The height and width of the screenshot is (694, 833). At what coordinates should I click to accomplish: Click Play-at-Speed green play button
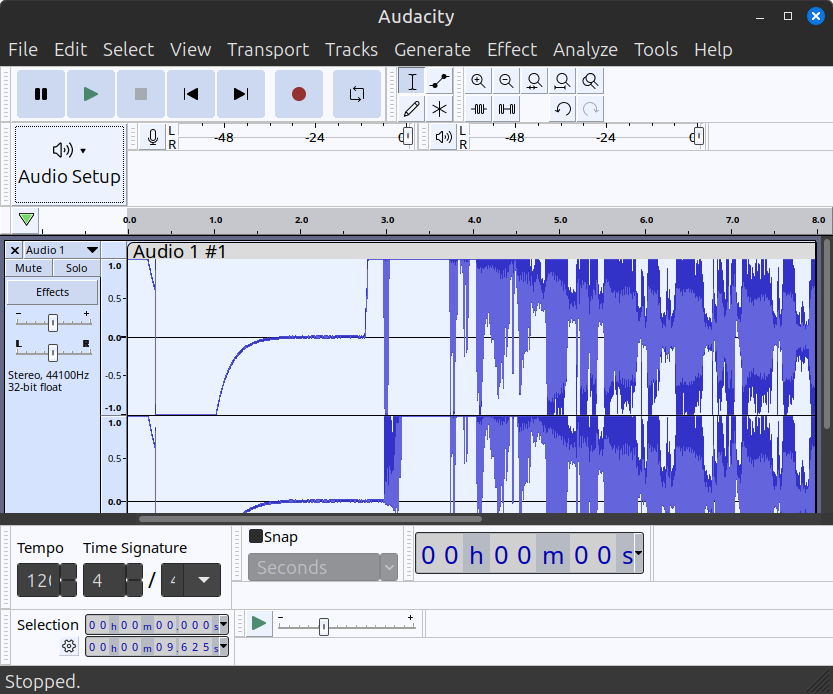click(x=259, y=623)
